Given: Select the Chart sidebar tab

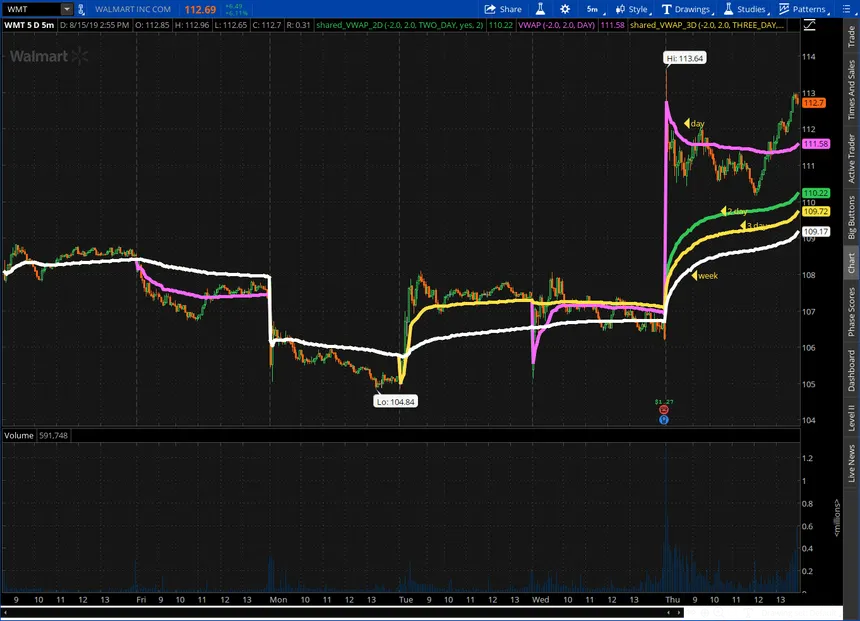Looking at the screenshot, I should (x=851, y=263).
